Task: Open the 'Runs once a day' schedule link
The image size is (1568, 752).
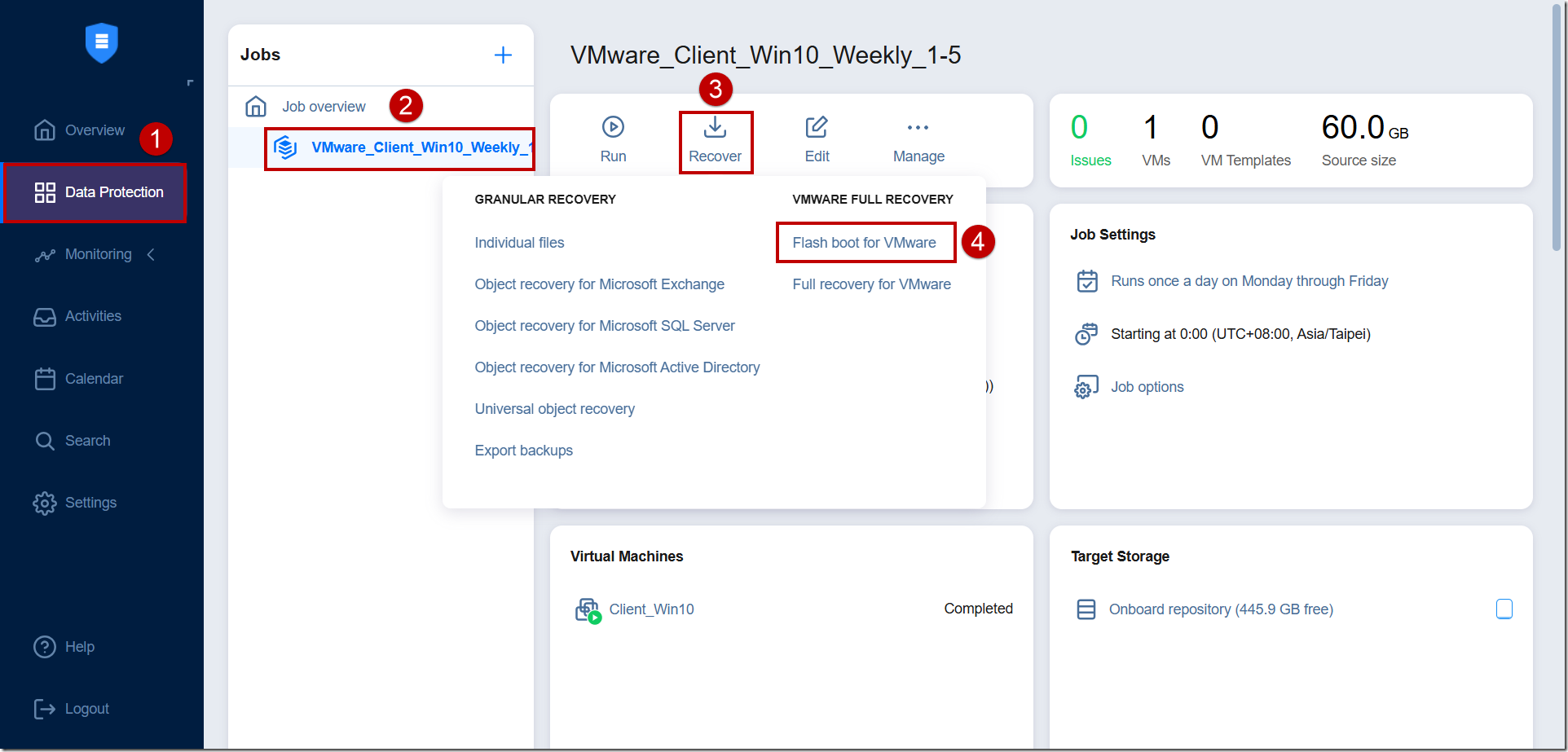Action: (x=1249, y=281)
